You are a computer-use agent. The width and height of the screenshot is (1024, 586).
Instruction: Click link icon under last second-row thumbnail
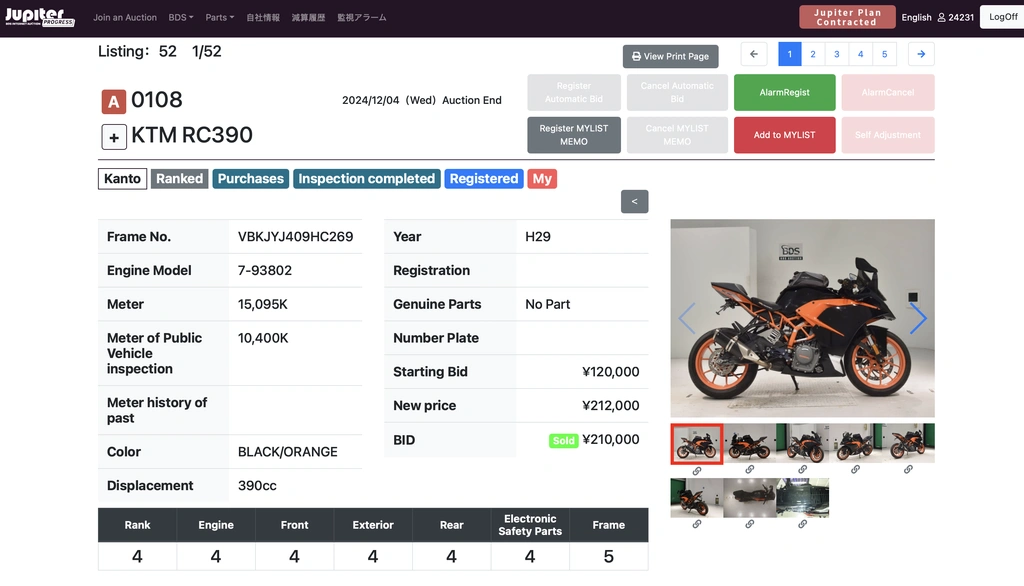click(803, 524)
